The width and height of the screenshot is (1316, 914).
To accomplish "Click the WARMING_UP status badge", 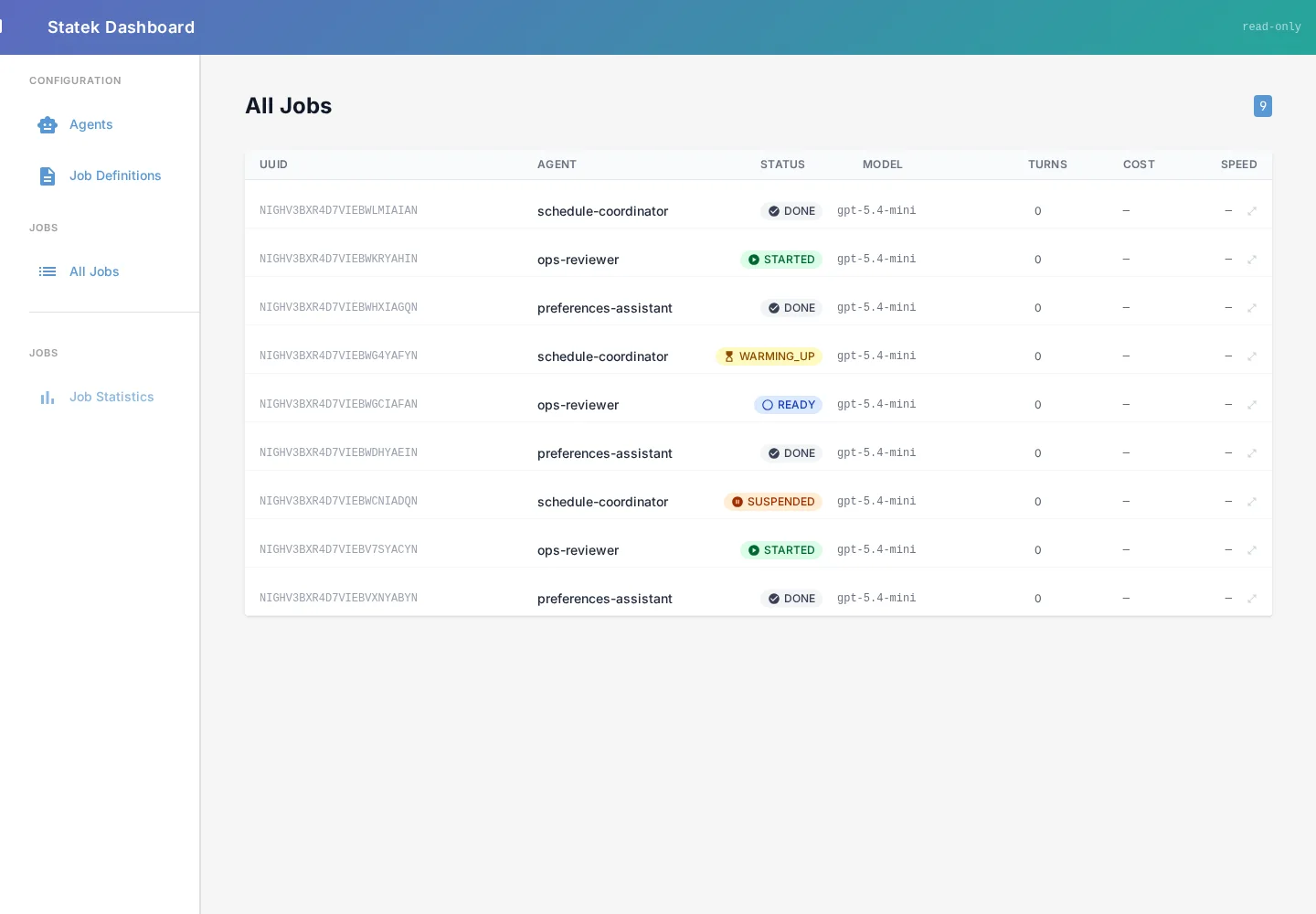I will pos(769,356).
